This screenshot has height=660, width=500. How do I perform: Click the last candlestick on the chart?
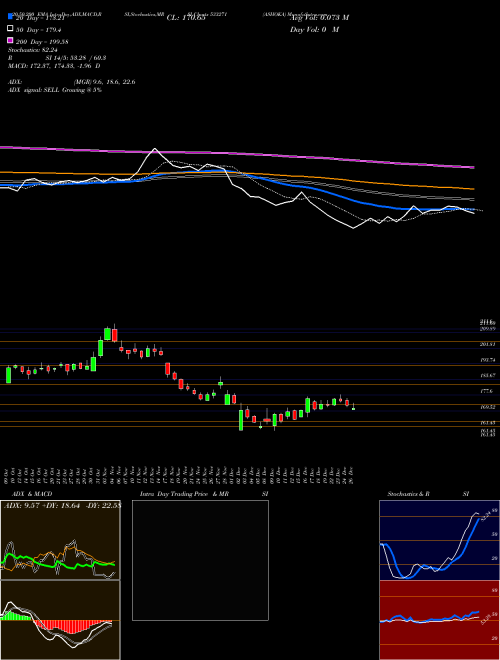click(353, 407)
